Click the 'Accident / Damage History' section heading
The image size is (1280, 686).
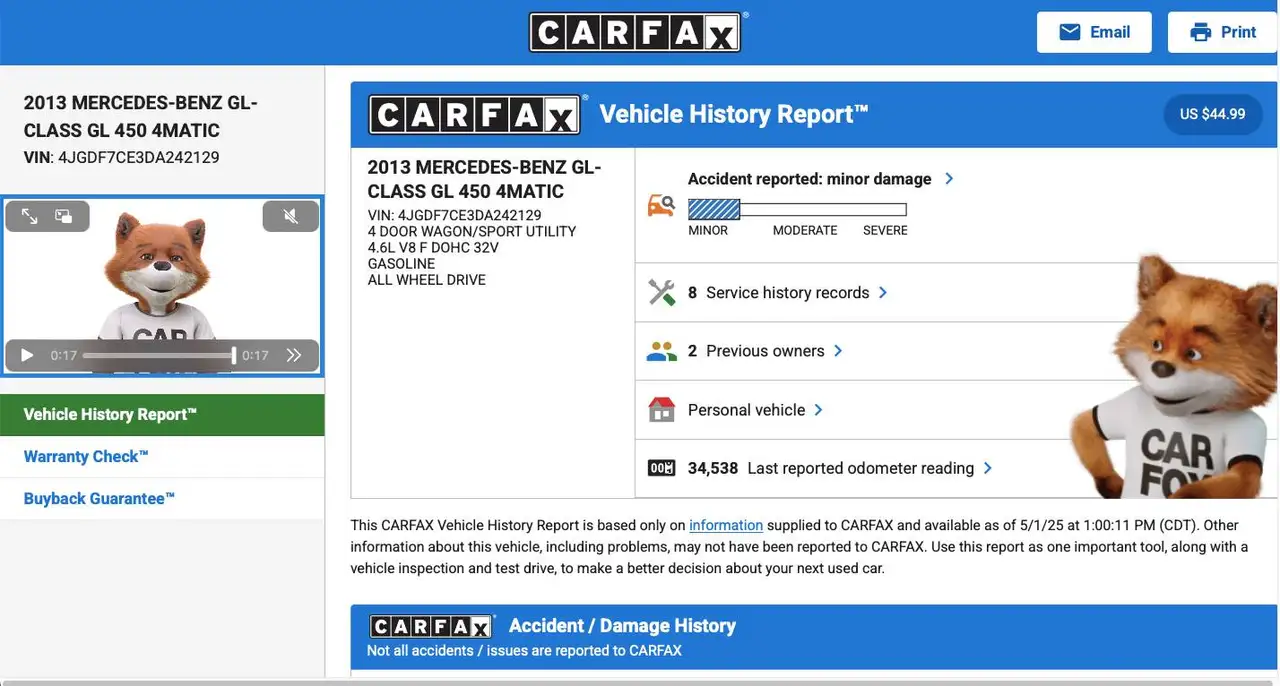[622, 626]
